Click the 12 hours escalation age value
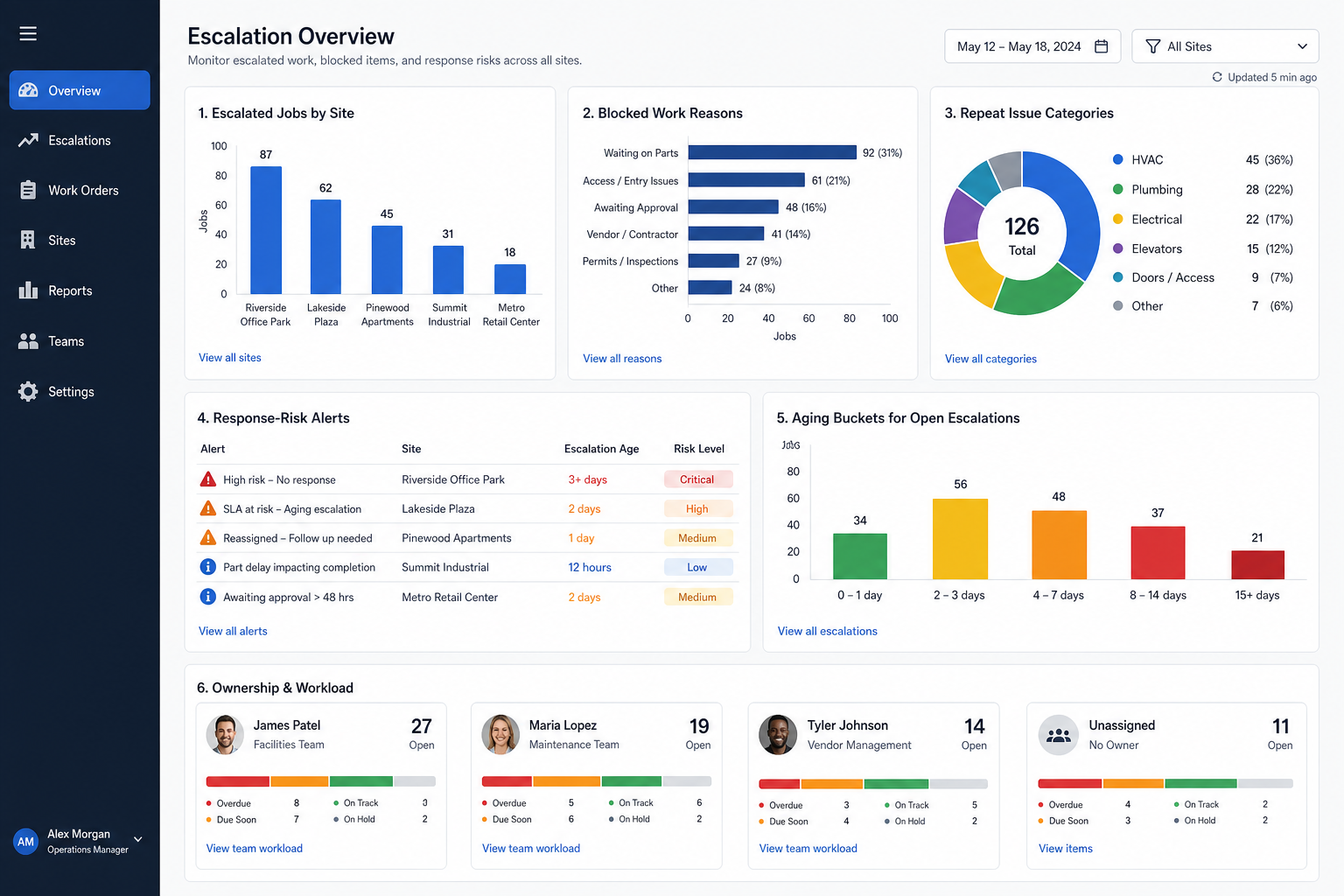Viewport: 1344px width, 896px height. point(590,567)
